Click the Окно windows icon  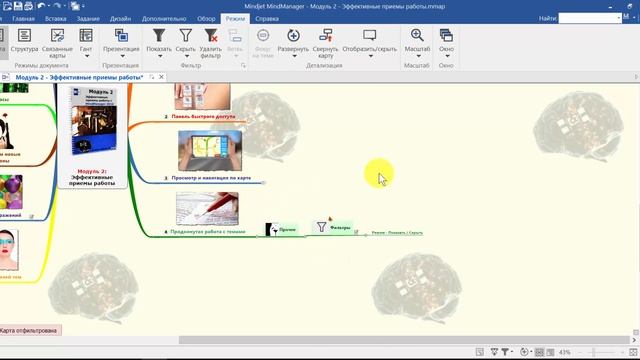tap(446, 36)
